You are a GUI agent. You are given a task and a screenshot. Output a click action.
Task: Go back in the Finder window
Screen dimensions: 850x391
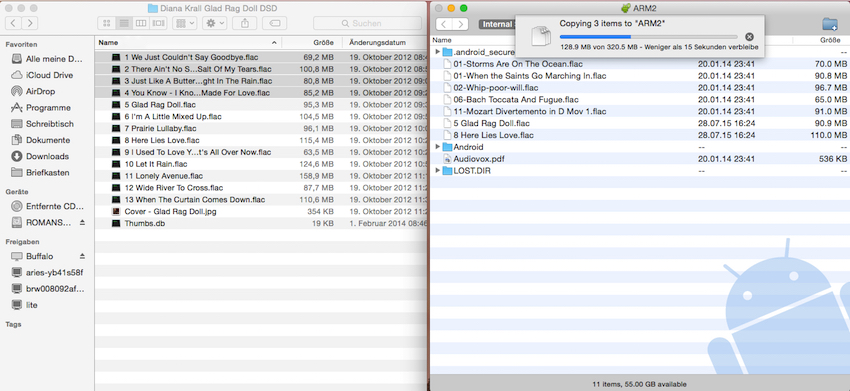(14, 23)
